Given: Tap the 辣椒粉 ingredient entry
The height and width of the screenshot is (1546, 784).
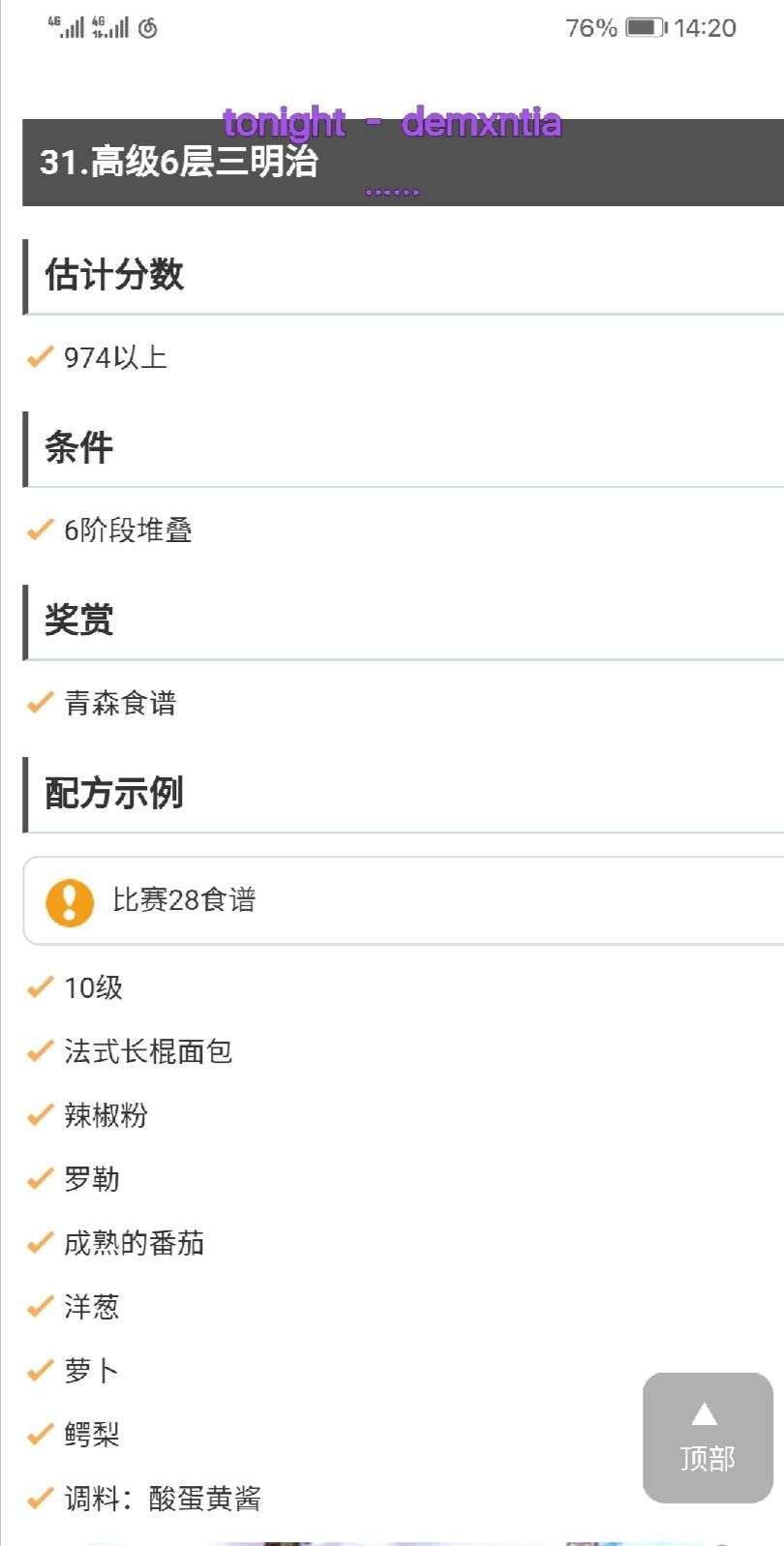Looking at the screenshot, I should click(x=106, y=1115).
